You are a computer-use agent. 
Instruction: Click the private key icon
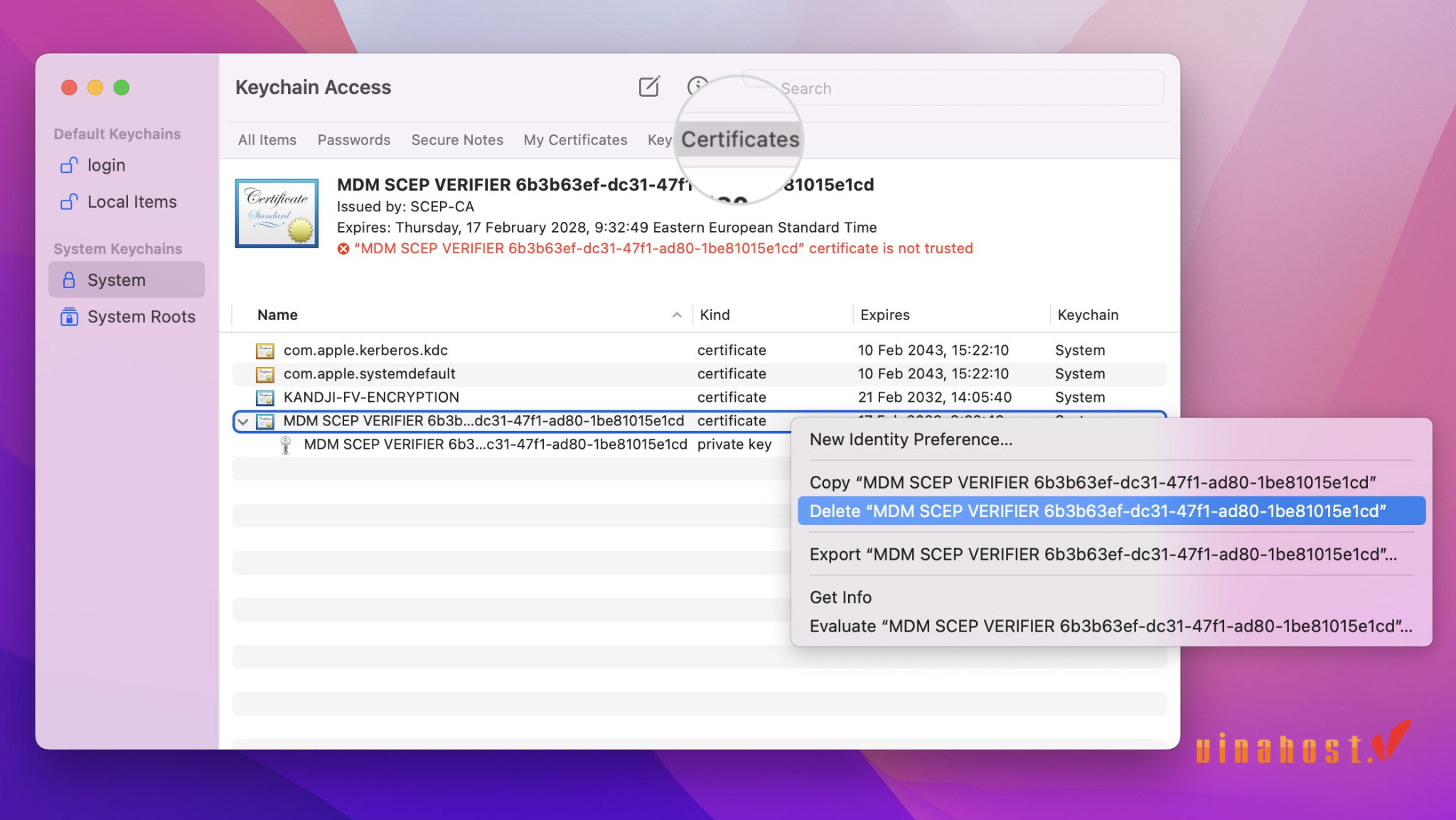(286, 445)
